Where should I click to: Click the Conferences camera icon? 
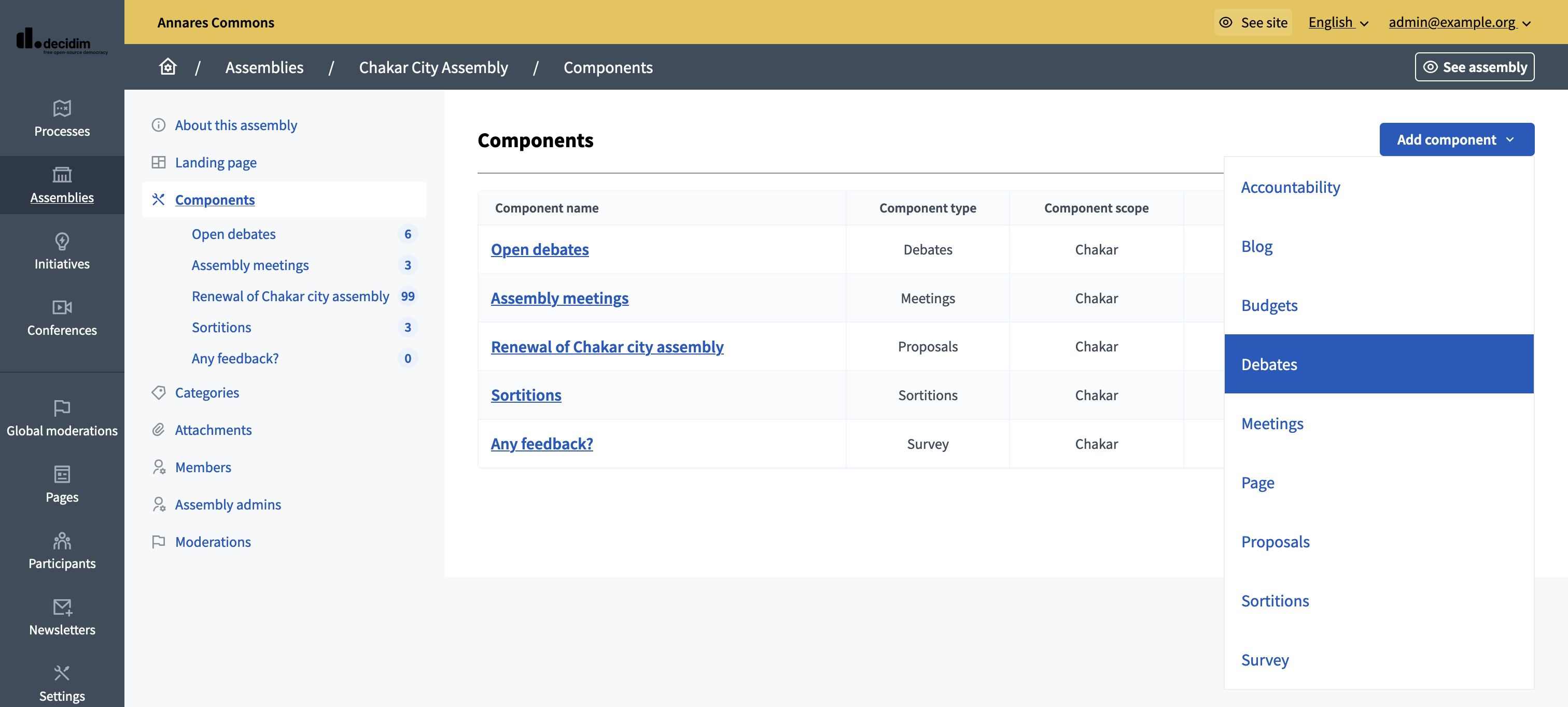(x=62, y=308)
